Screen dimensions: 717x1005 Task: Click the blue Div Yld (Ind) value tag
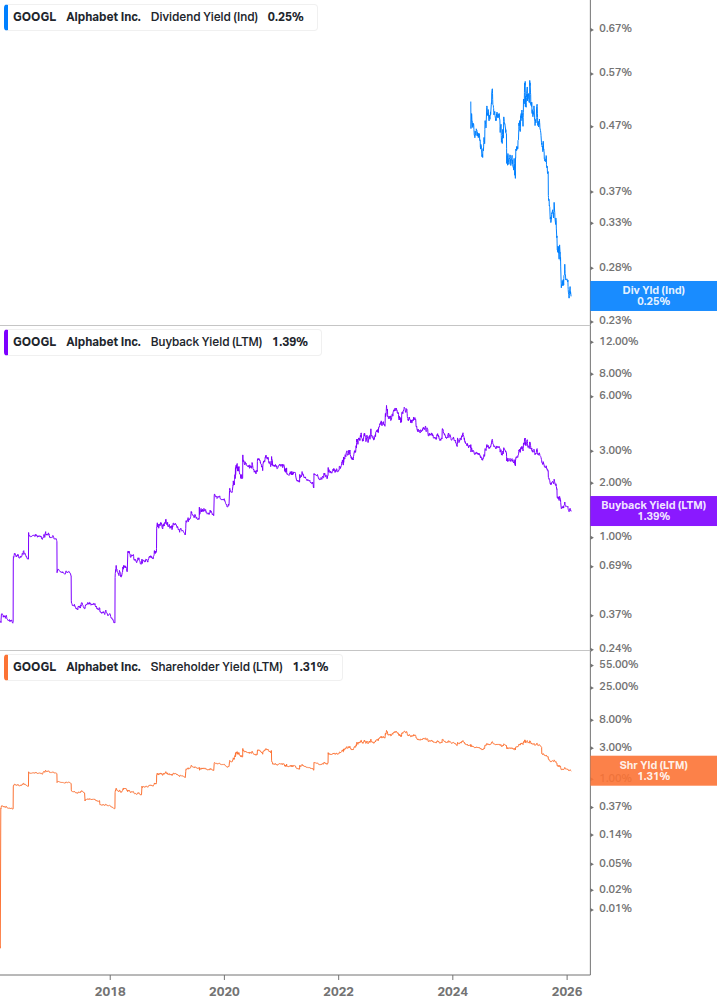[653, 296]
